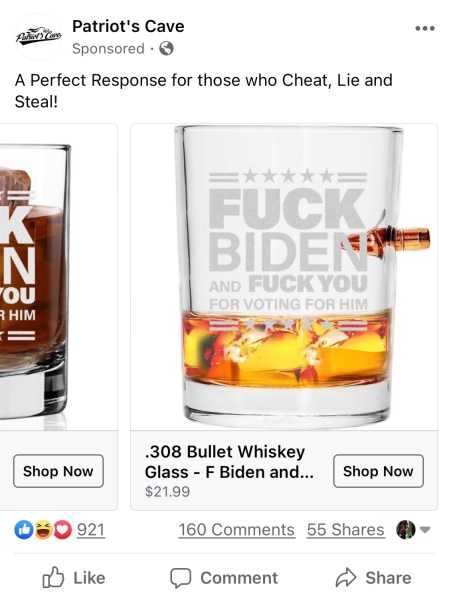This screenshot has width=449, height=598.
Task: Open the three-dot post options menu
Action: [x=425, y=28]
